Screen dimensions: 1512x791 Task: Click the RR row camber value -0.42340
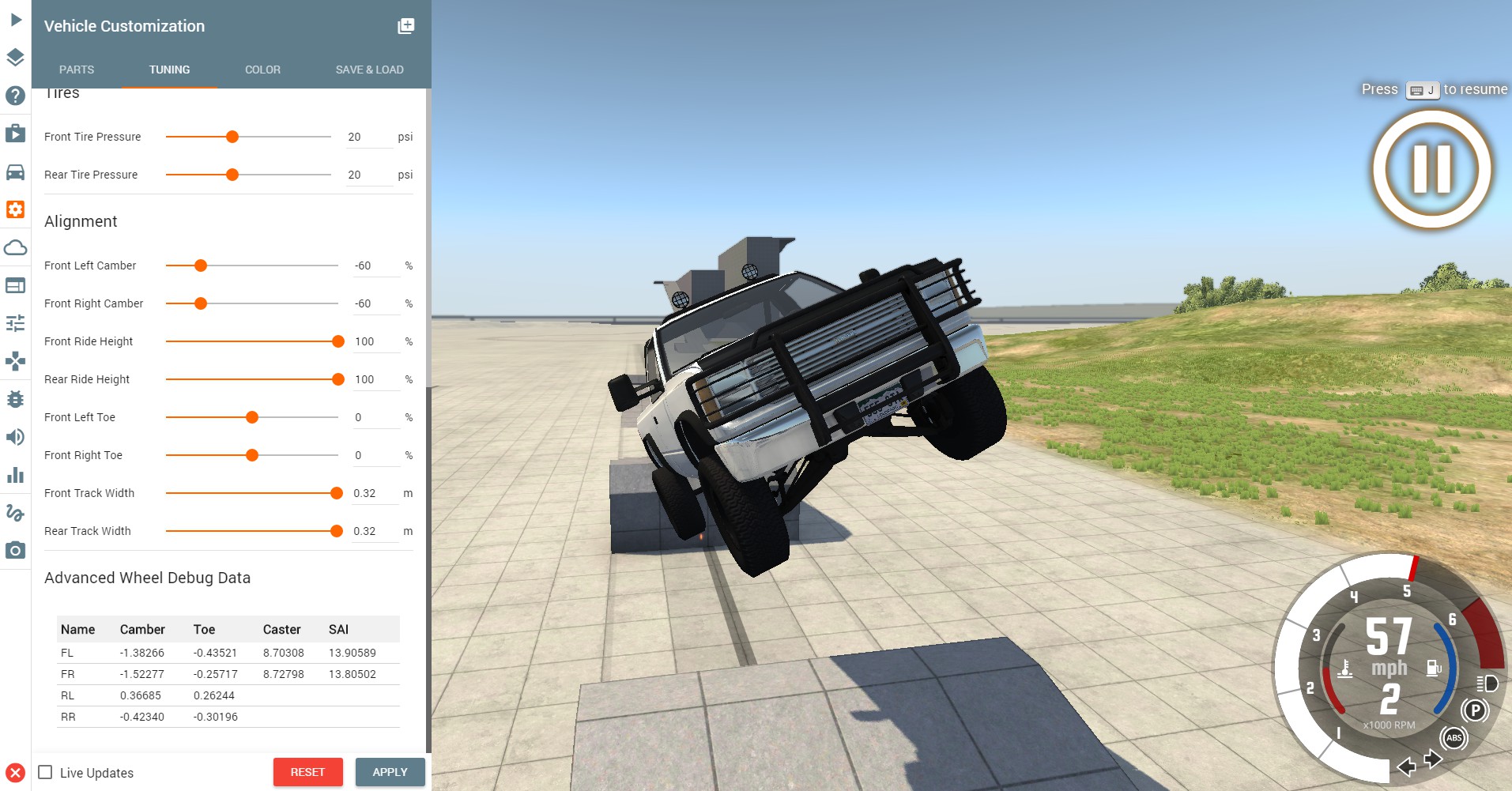click(142, 717)
